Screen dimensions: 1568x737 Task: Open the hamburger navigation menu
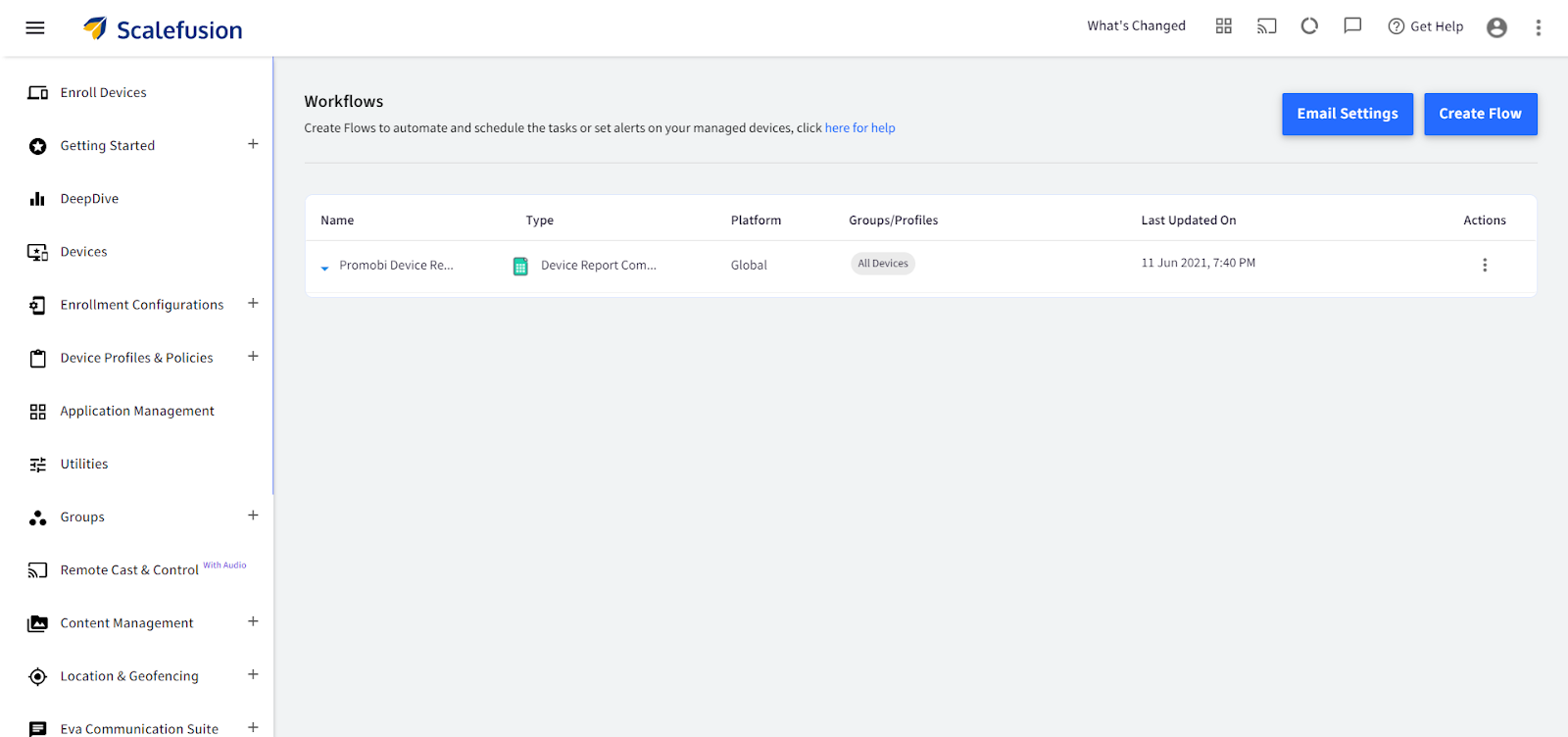[35, 27]
